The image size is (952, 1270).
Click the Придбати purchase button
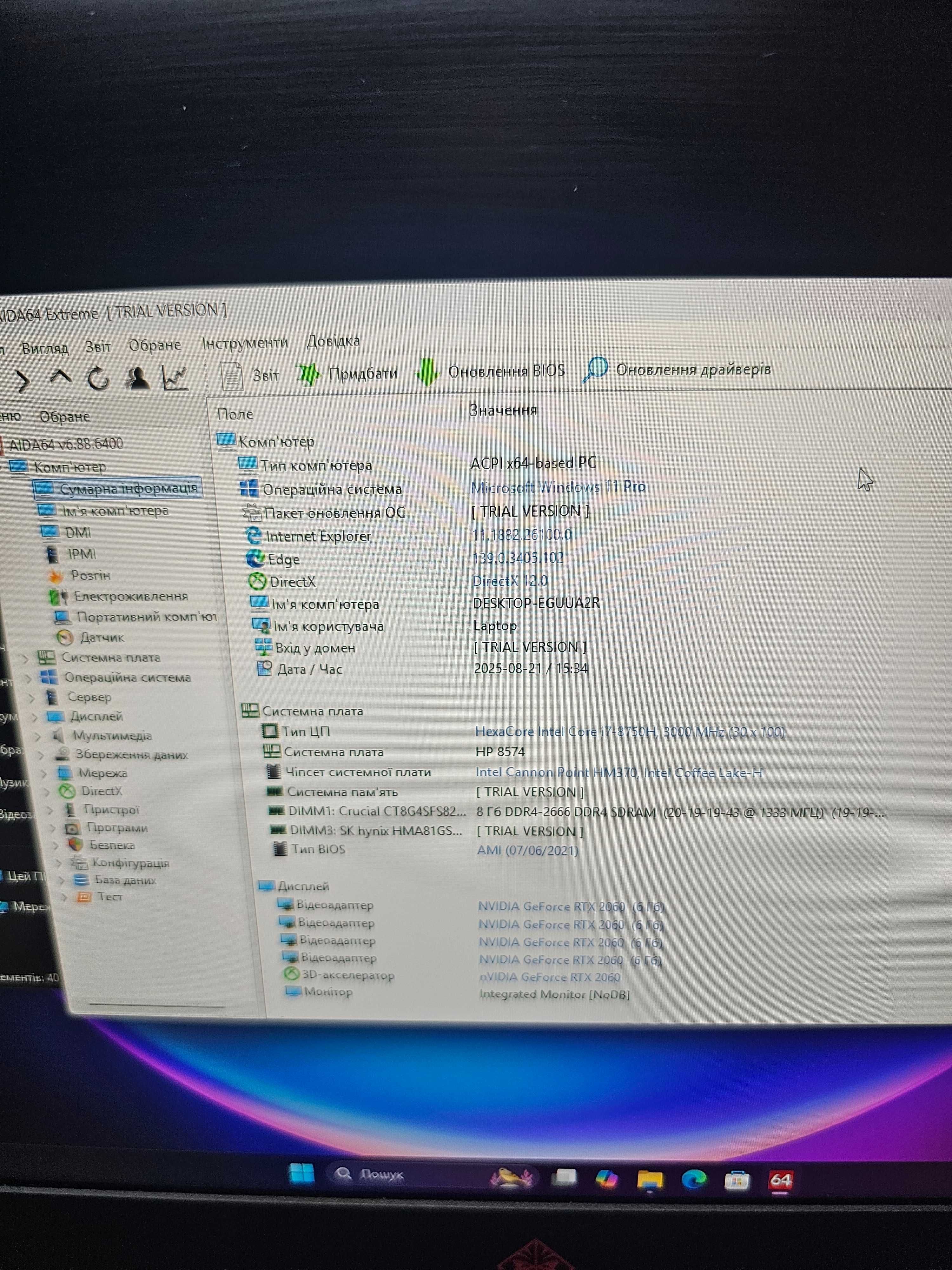[x=348, y=374]
